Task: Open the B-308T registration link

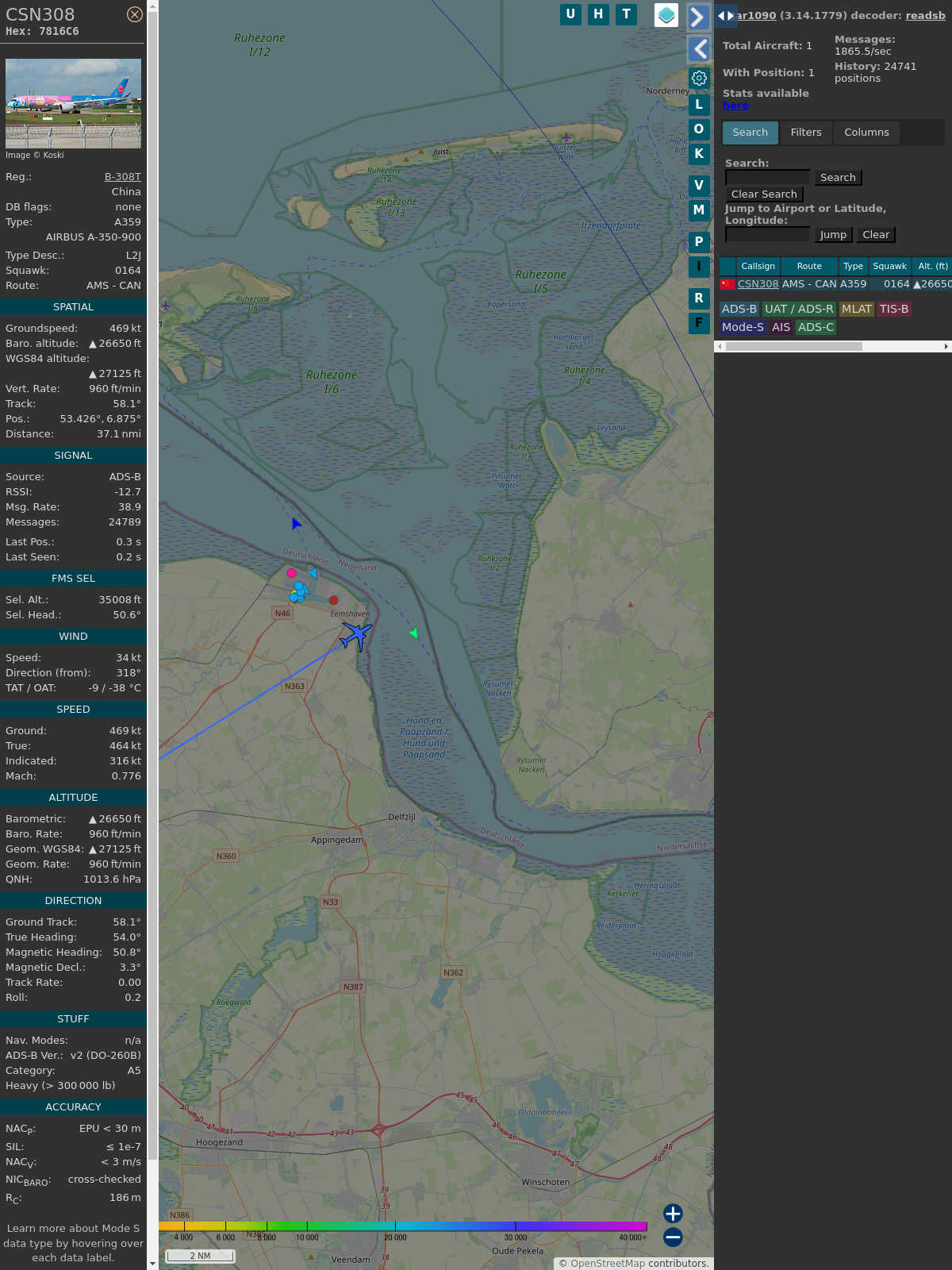Action: pos(122,177)
